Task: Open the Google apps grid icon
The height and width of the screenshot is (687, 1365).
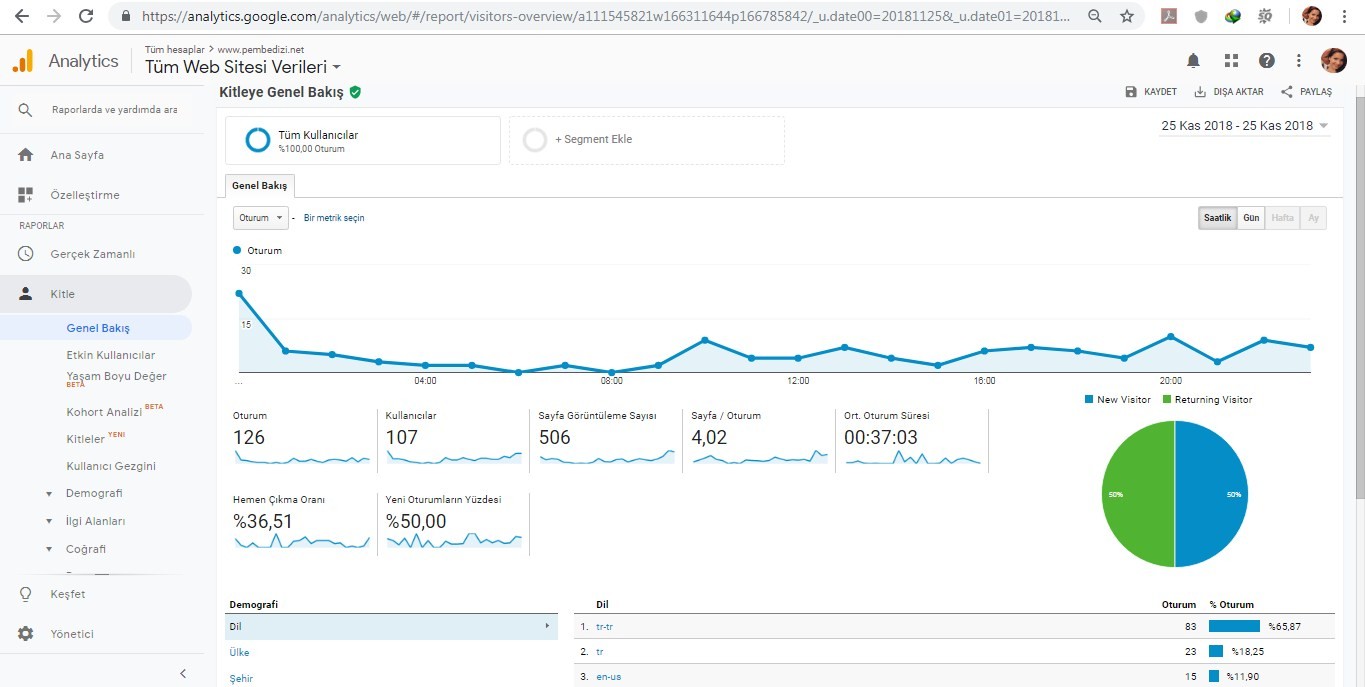Action: coord(1231,61)
